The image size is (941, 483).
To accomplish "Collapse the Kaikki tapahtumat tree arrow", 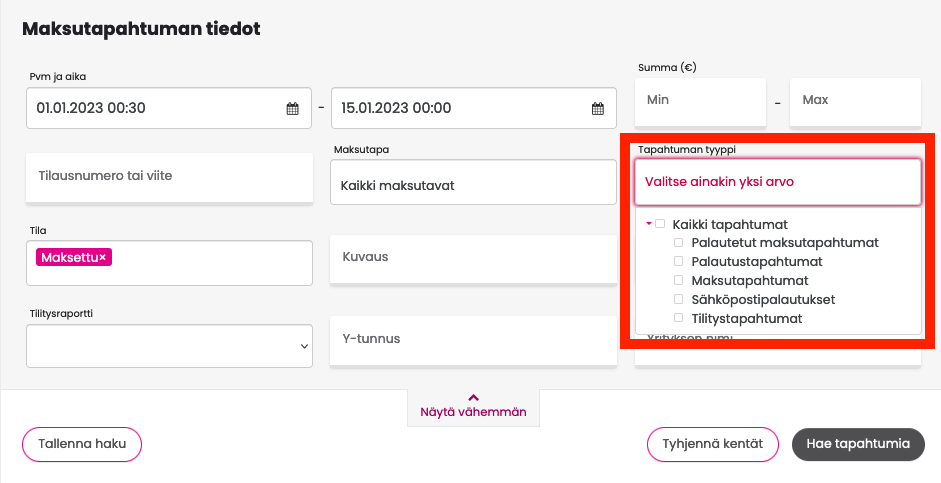I will tap(649, 224).
